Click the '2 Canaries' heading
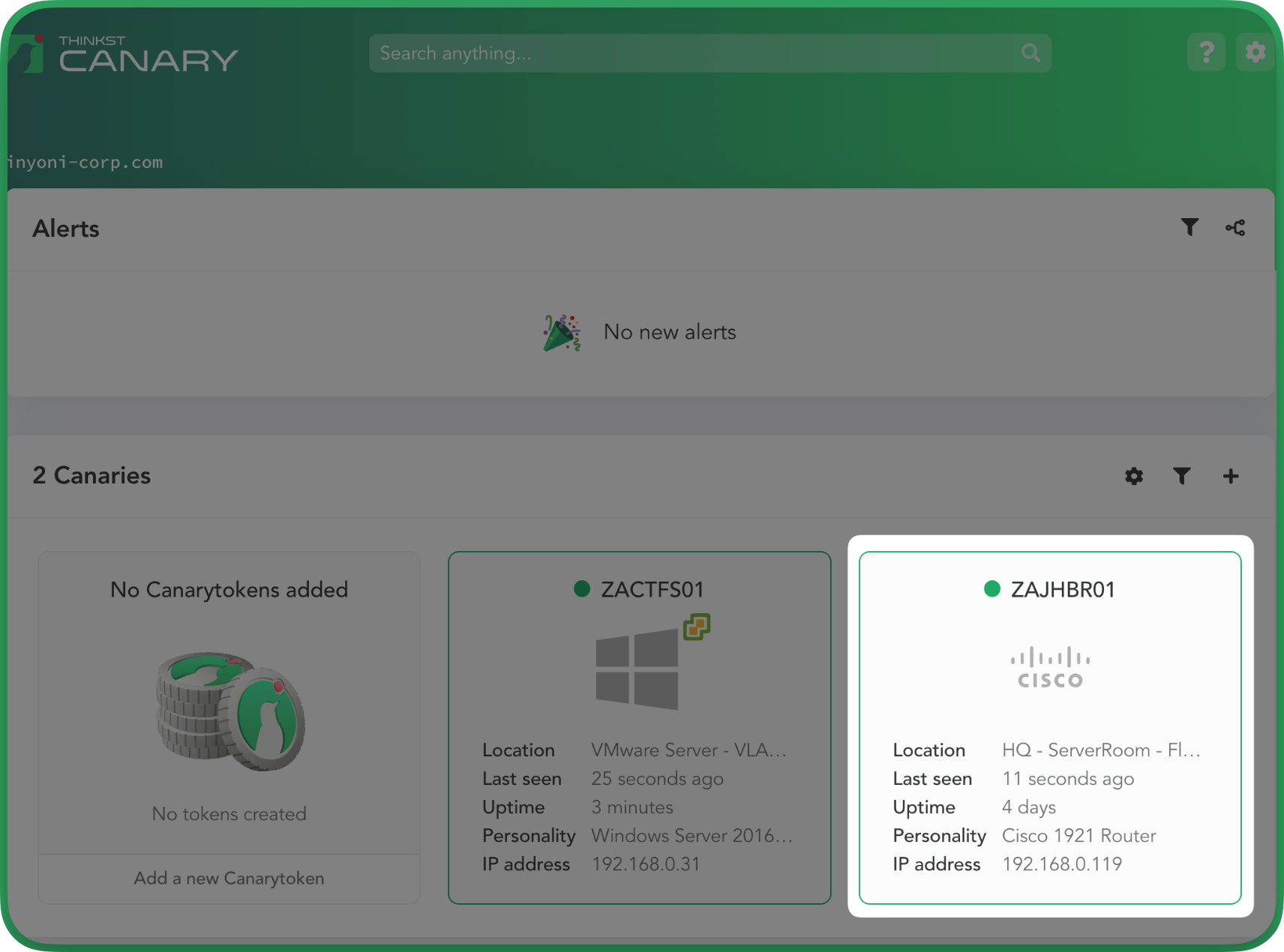 pyautogui.click(x=91, y=475)
